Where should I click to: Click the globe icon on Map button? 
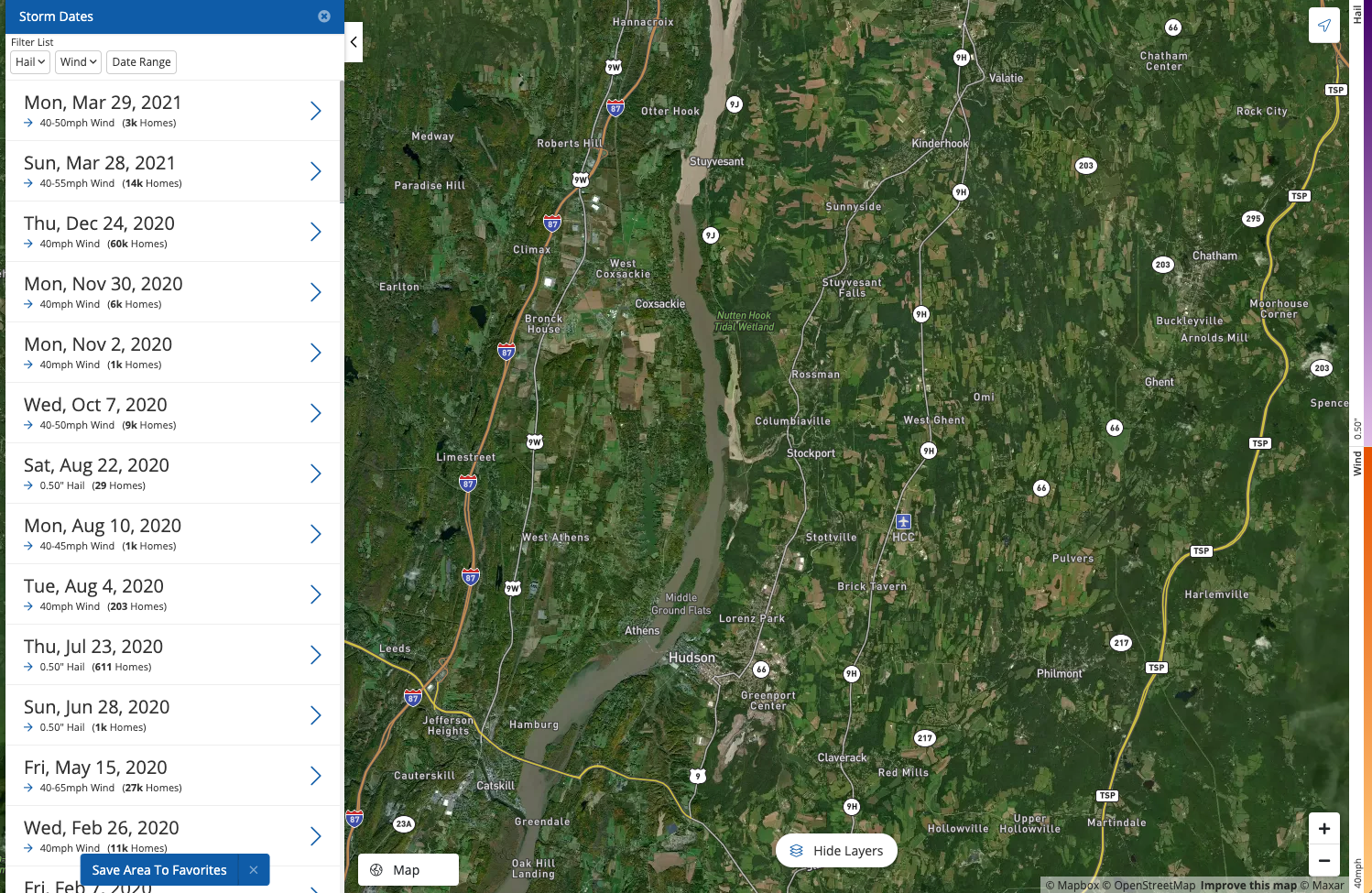point(376,870)
